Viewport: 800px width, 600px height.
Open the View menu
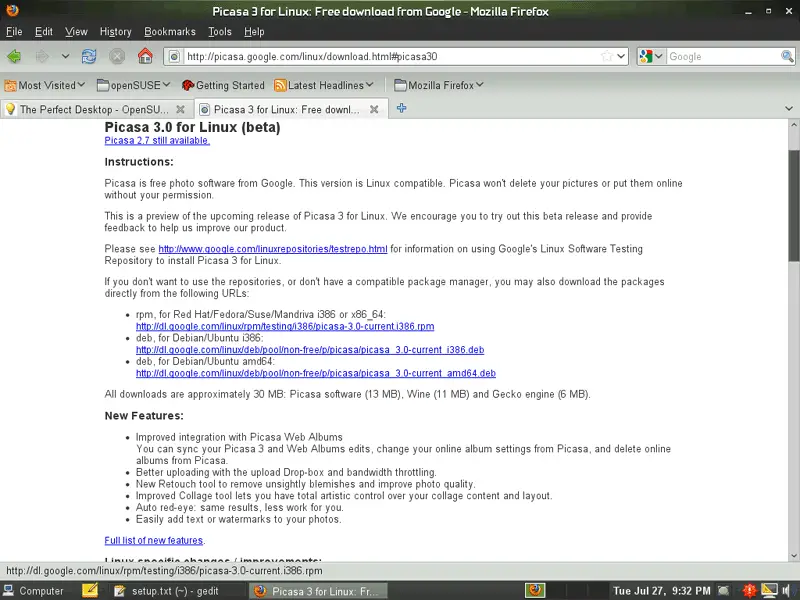76,32
